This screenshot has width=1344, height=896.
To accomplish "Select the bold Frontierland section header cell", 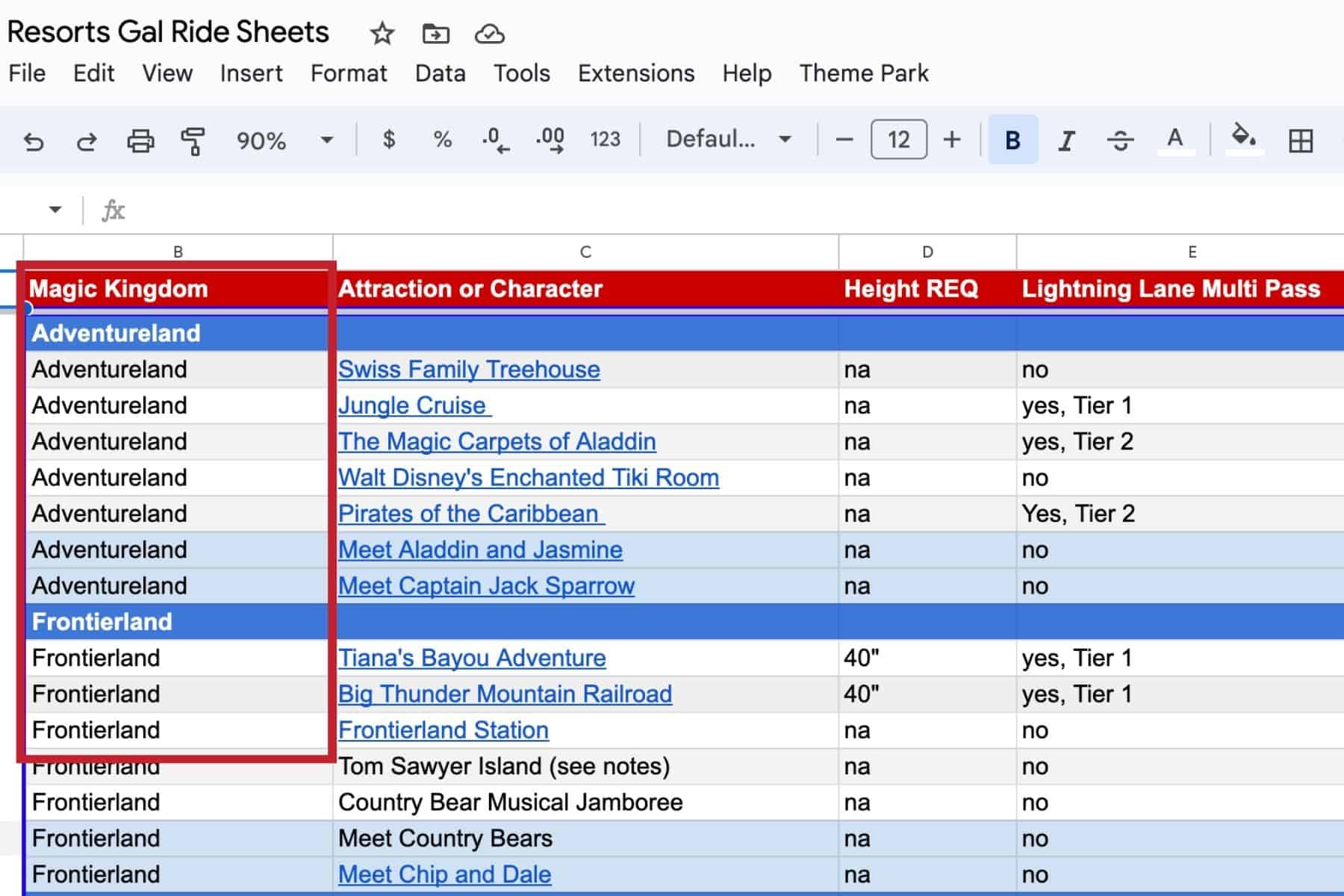I will (178, 622).
